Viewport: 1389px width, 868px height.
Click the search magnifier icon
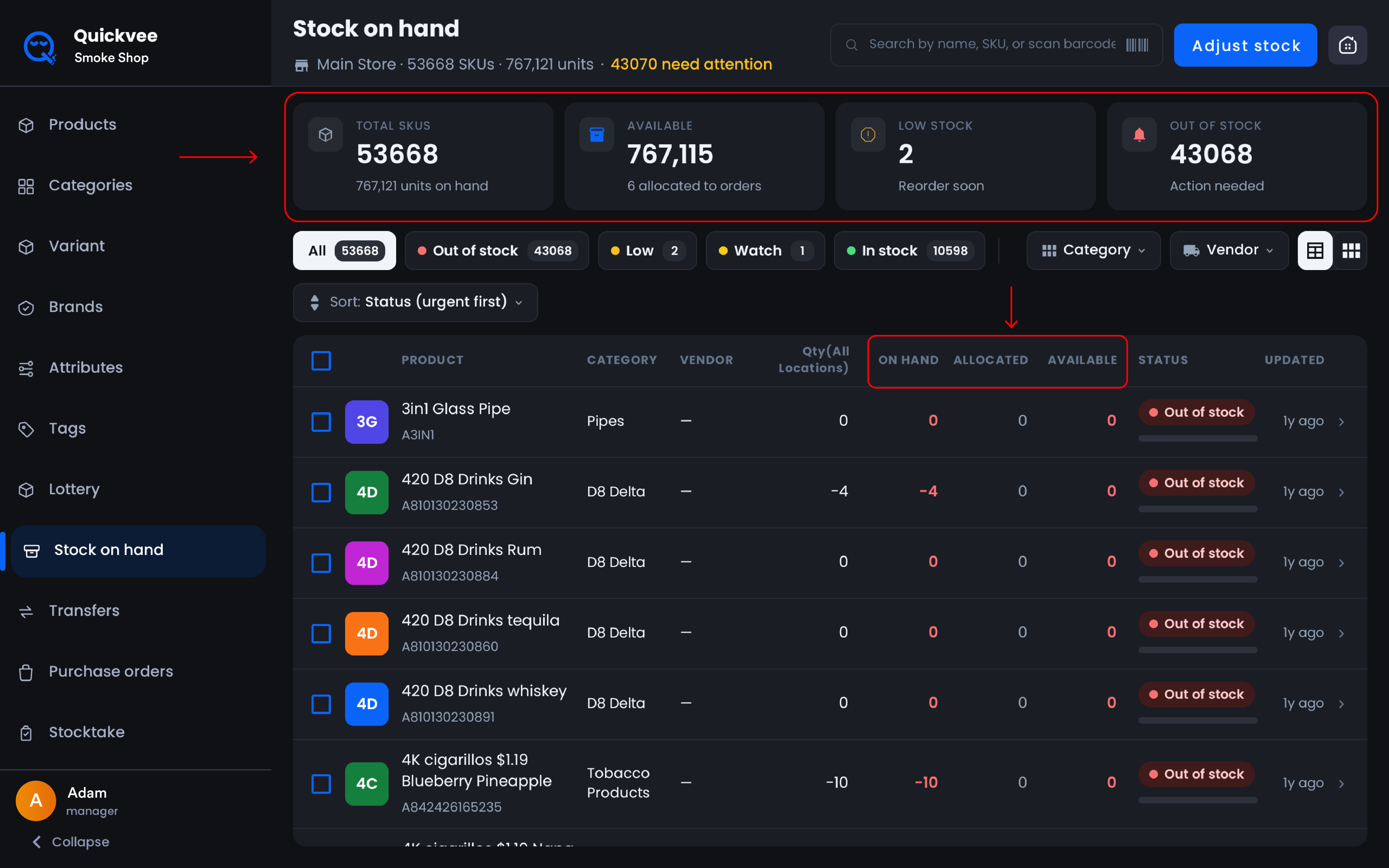pos(852,45)
